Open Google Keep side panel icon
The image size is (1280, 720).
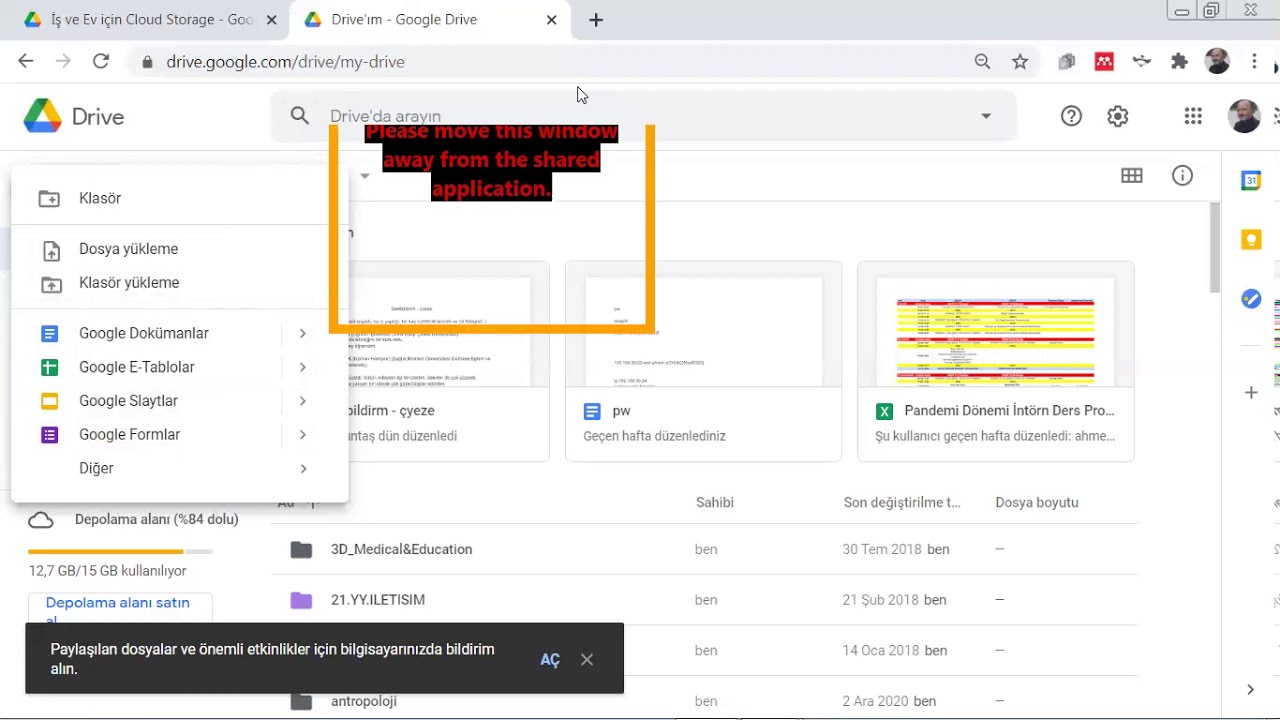click(1251, 240)
